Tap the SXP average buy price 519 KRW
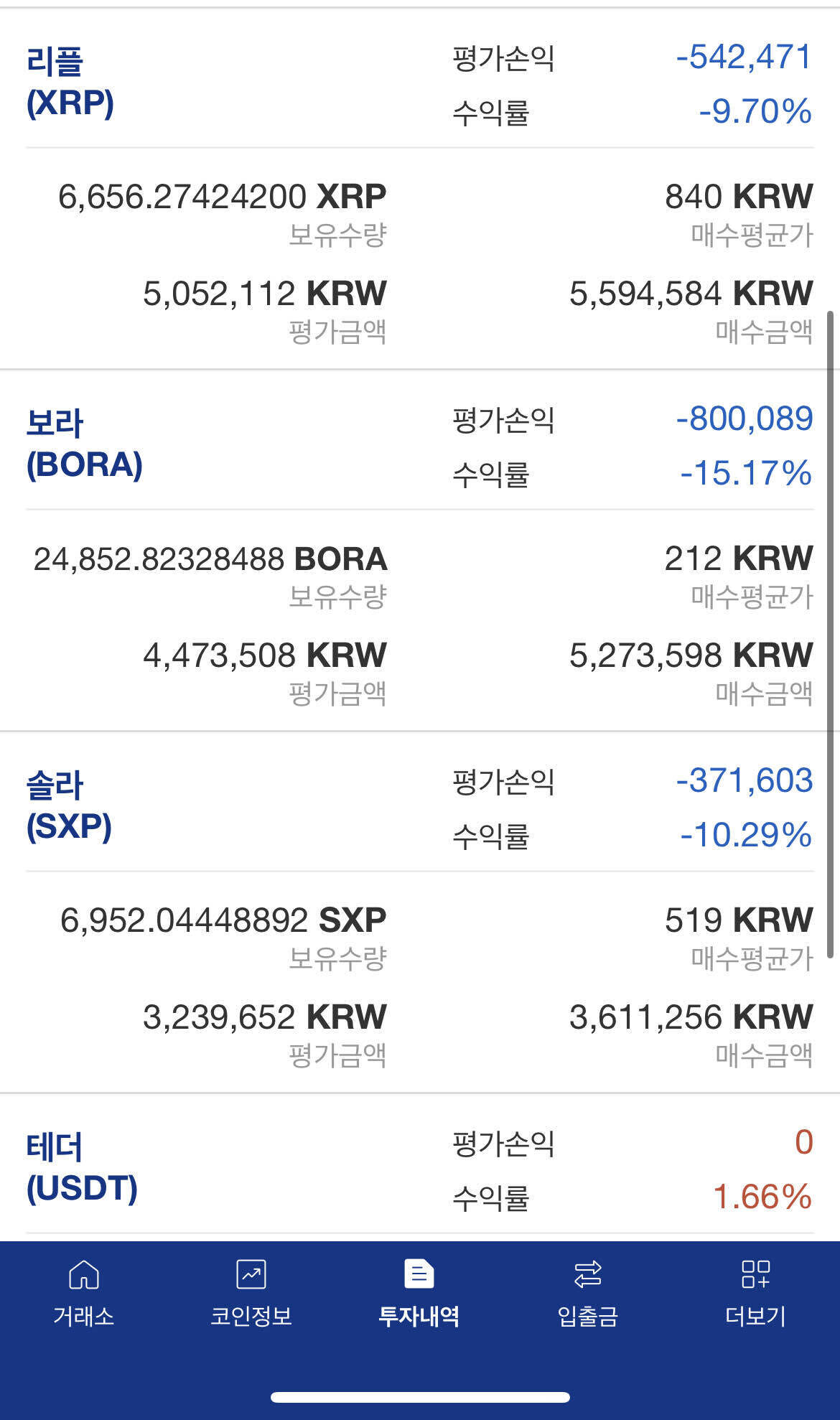840x1420 pixels. coord(738,920)
